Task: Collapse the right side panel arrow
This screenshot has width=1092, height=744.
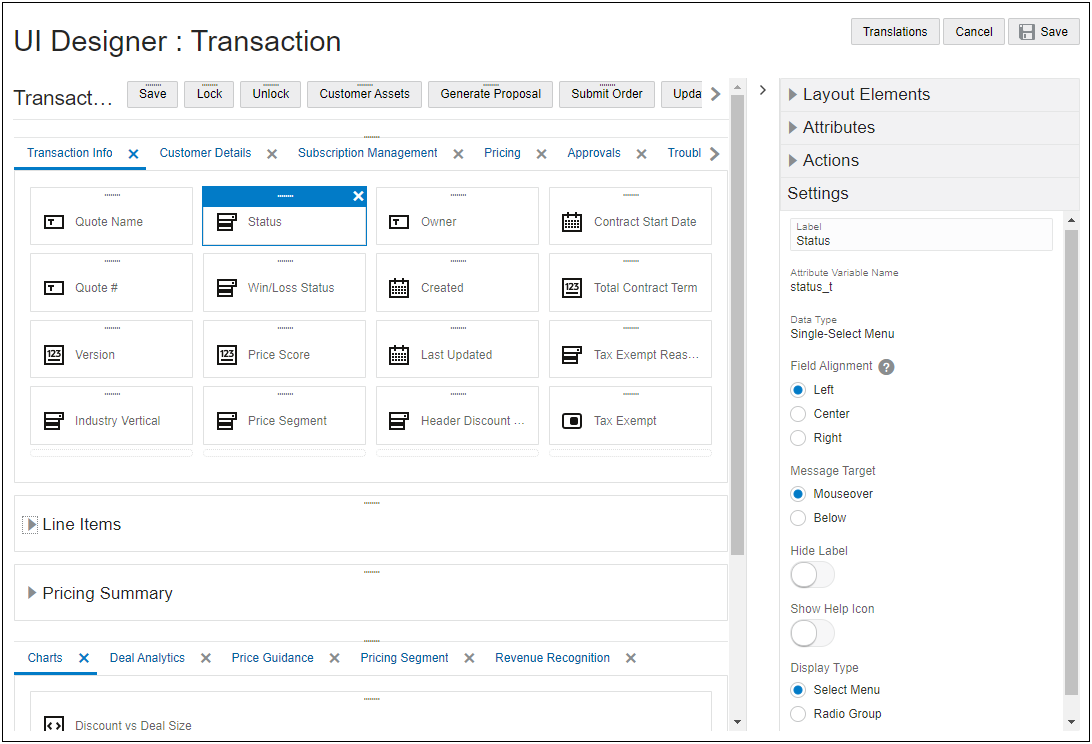Action: (763, 90)
